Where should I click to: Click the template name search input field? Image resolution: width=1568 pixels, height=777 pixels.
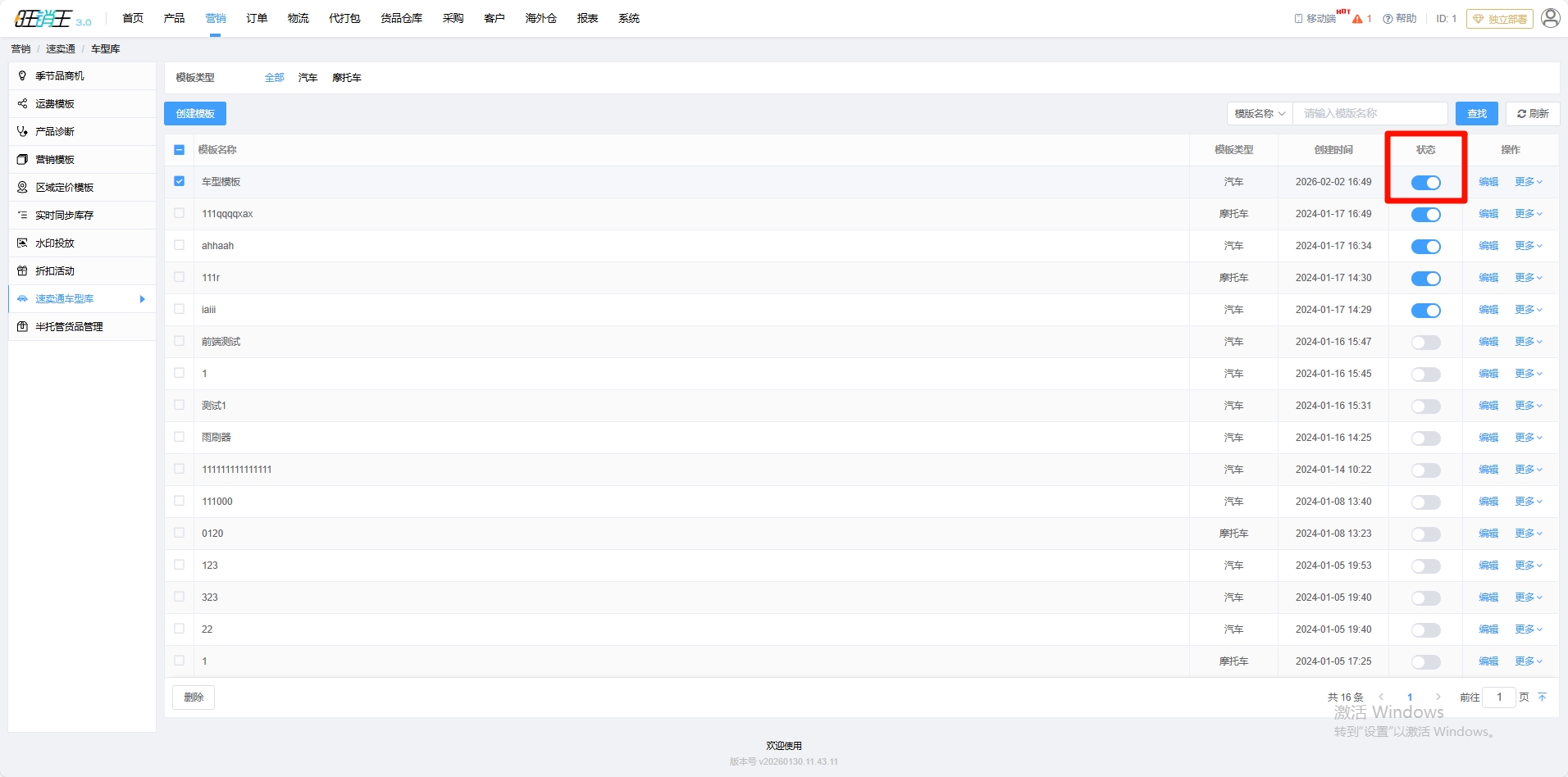(x=1370, y=114)
